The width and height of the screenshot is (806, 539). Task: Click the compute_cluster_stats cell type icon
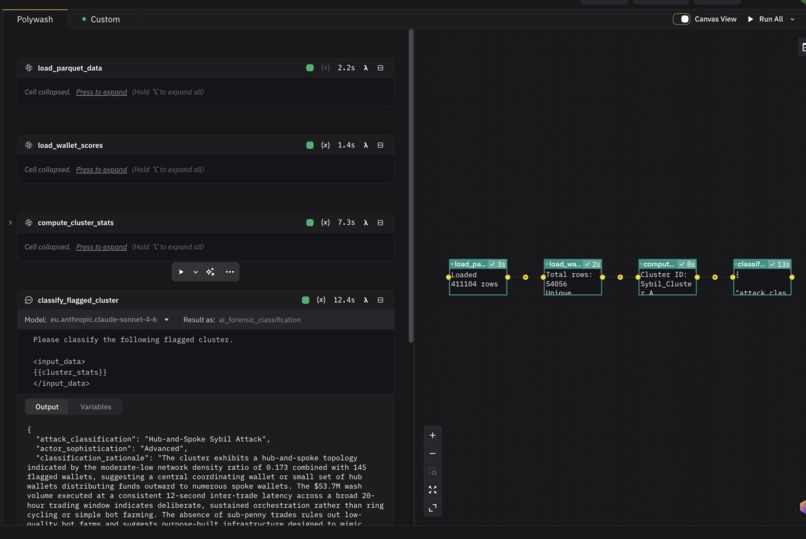click(x=28, y=222)
